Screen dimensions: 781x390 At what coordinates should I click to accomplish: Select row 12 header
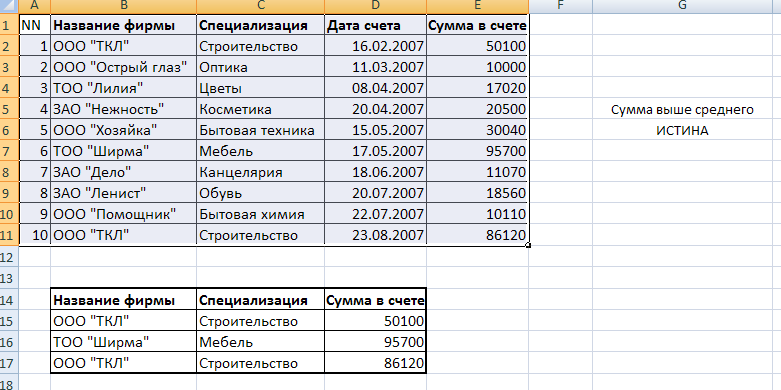click(x=9, y=256)
